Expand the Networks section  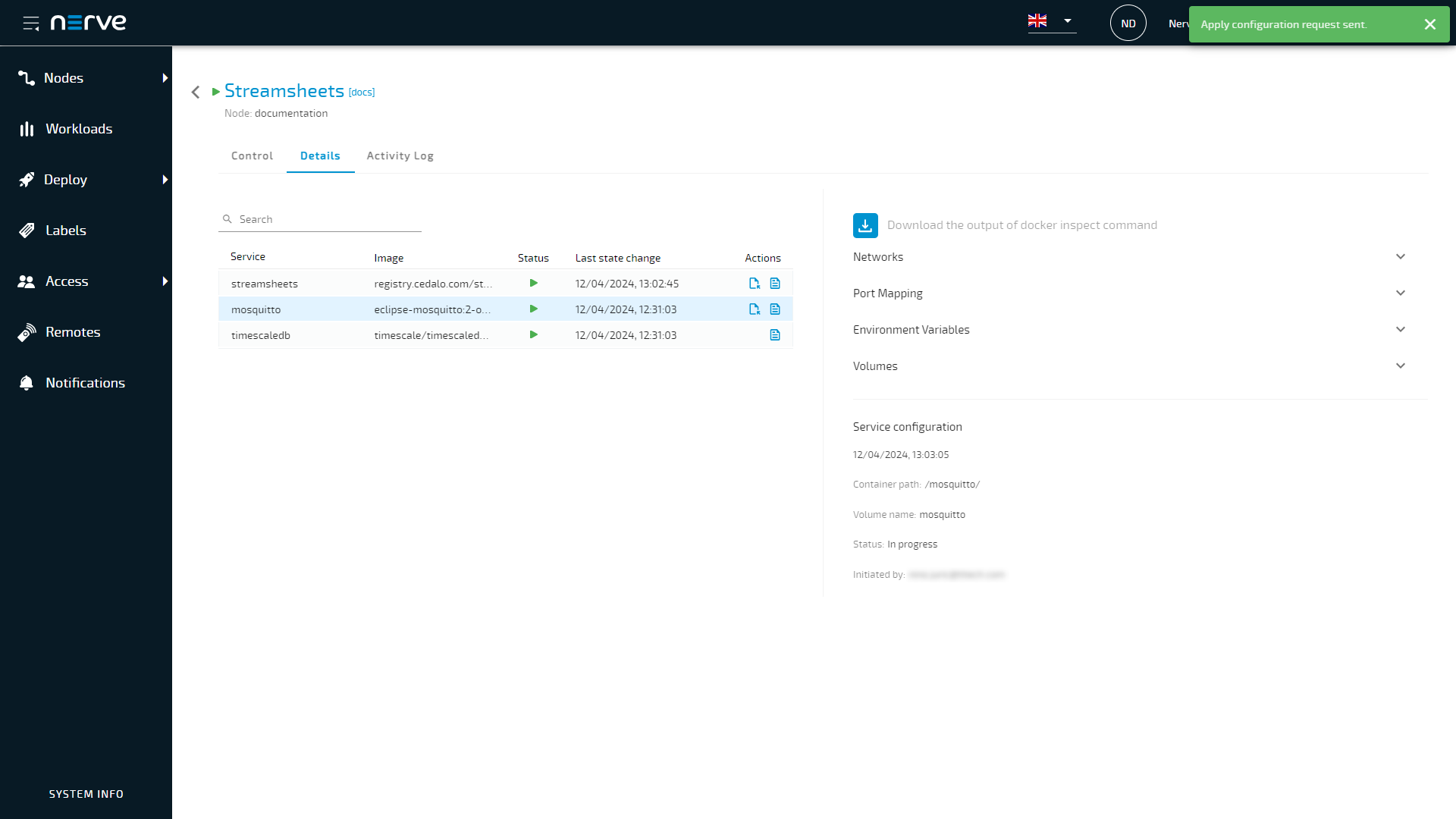1400,257
